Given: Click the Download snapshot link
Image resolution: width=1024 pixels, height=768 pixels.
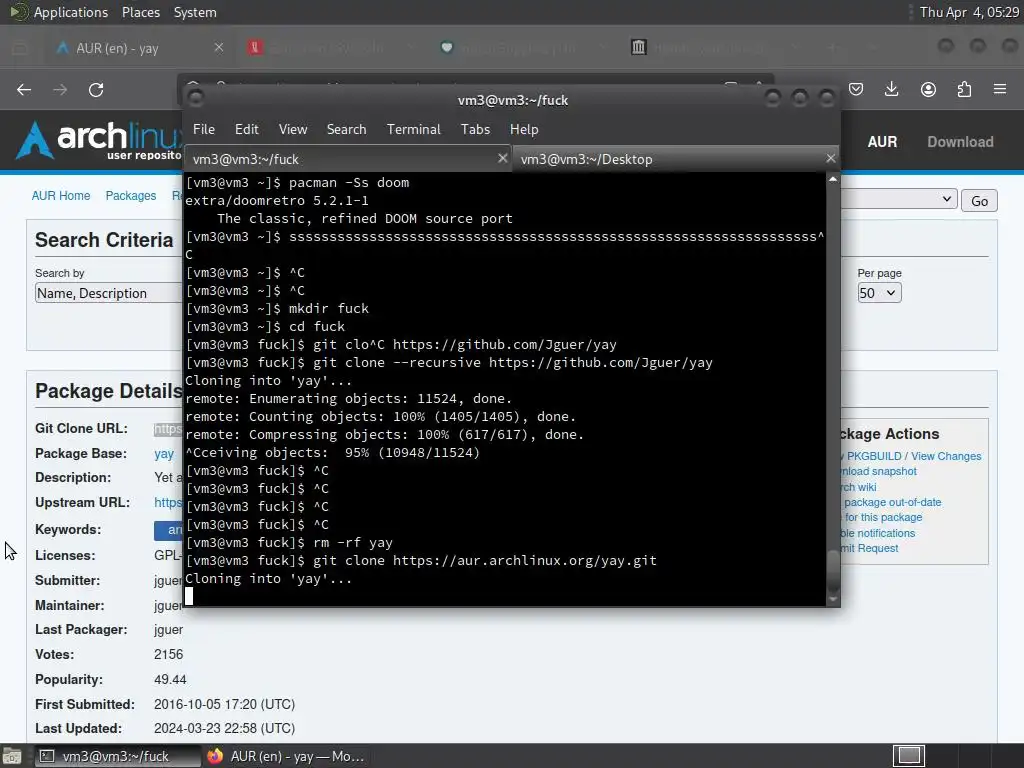Looking at the screenshot, I should (878, 472).
